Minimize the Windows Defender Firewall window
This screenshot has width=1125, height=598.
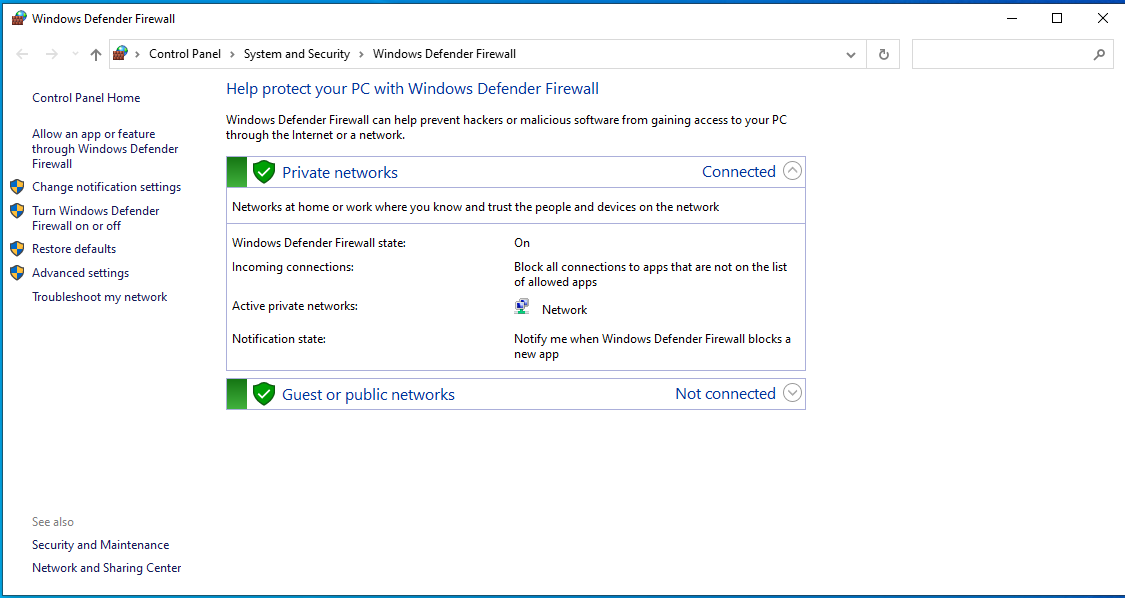[x=1011, y=19]
